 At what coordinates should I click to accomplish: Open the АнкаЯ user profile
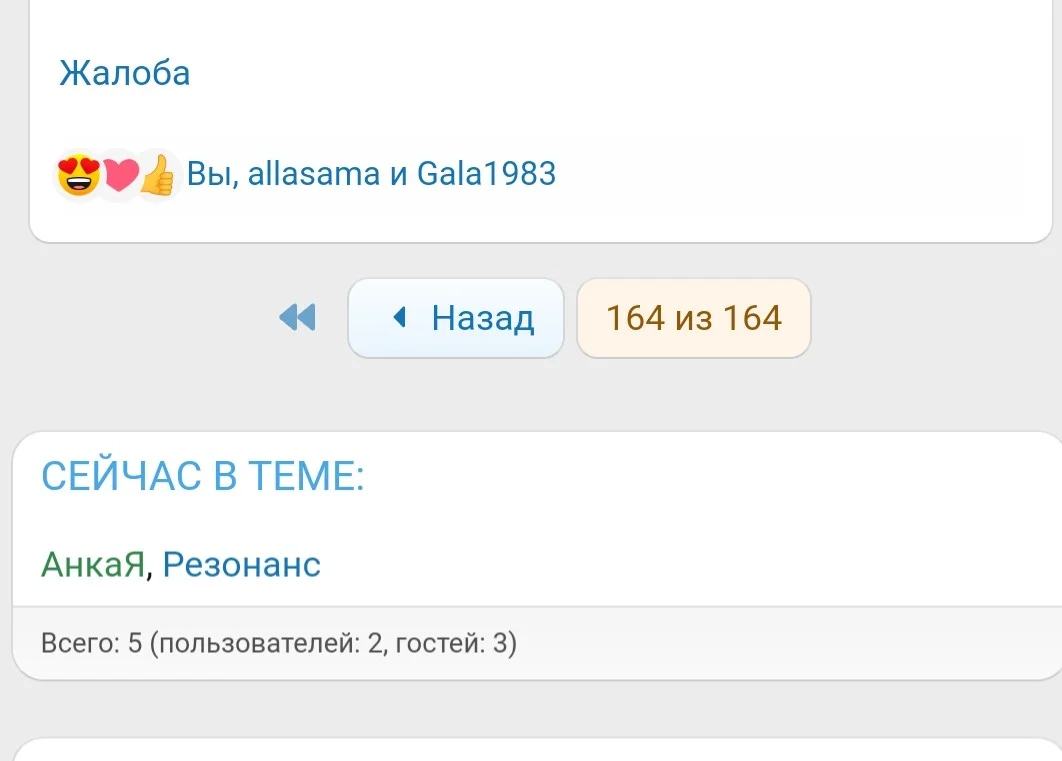tap(93, 565)
